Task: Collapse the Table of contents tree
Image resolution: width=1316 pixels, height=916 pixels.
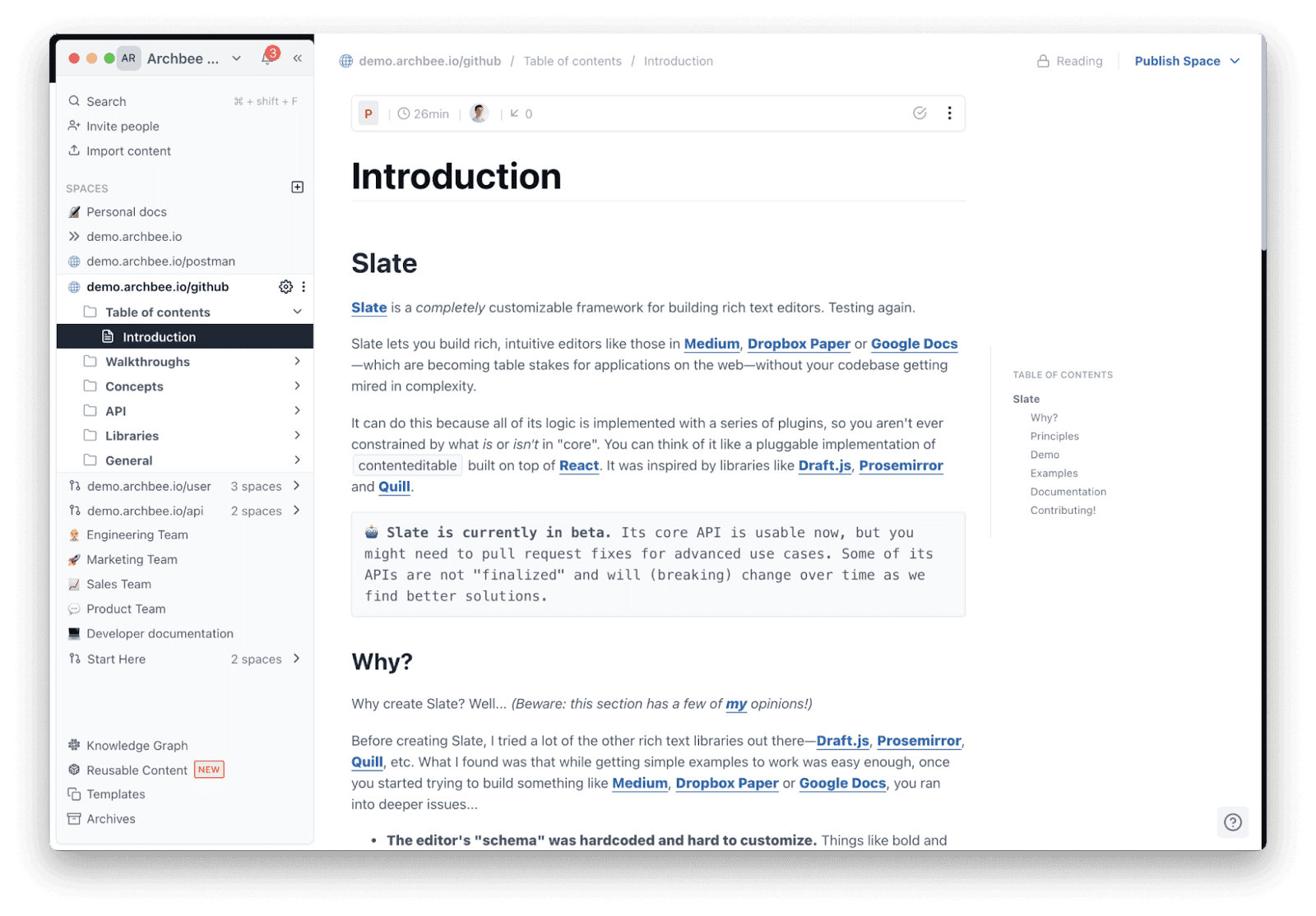Action: pyautogui.click(x=297, y=312)
